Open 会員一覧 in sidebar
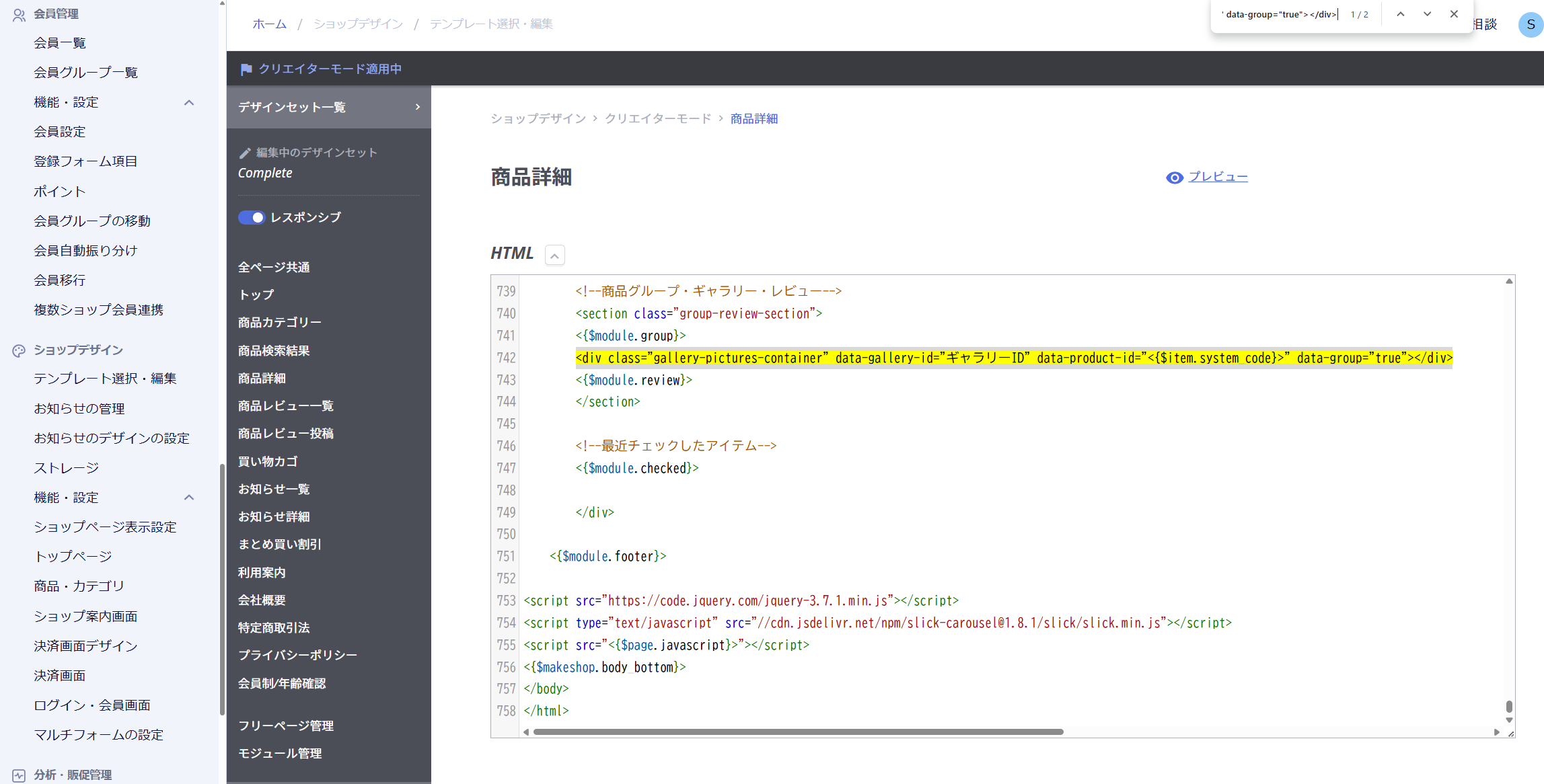 tap(60, 43)
